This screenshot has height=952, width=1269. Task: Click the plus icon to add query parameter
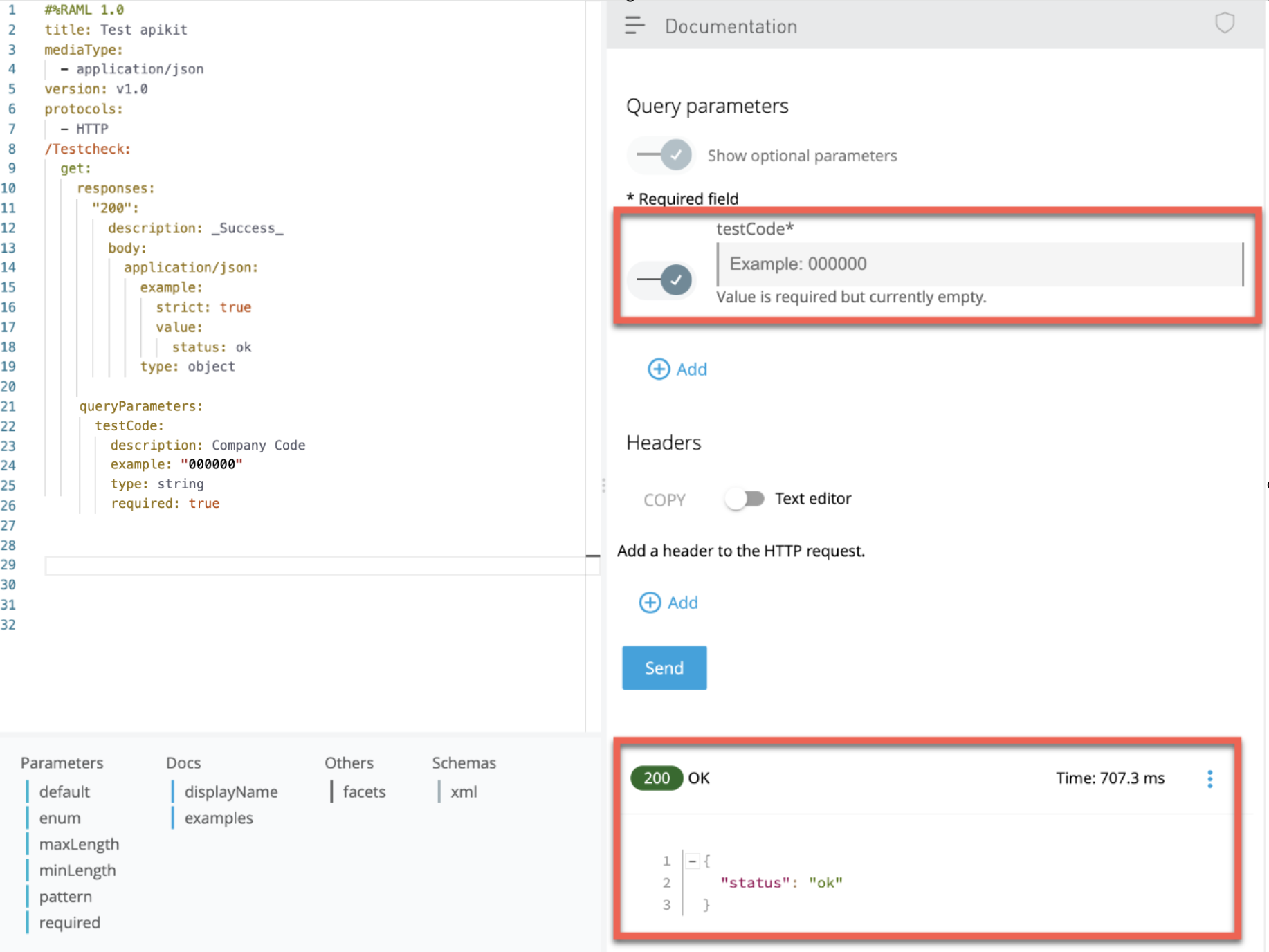(x=658, y=369)
